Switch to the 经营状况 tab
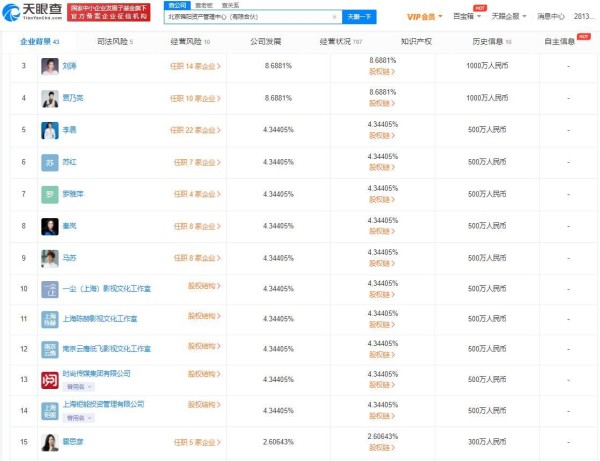Viewport: 600px width, 461px height. [341, 42]
